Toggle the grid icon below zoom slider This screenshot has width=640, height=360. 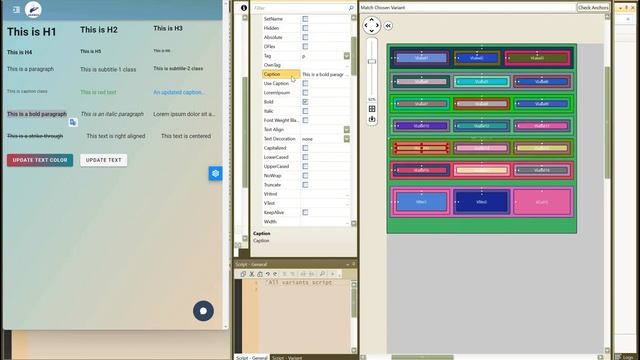pos(372,109)
